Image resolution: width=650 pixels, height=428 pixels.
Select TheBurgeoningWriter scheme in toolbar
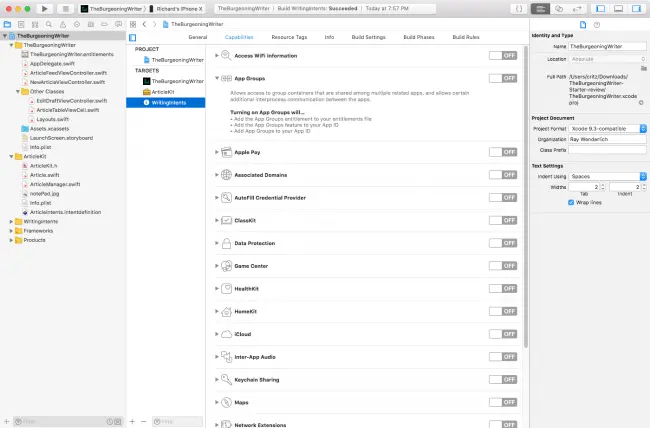[x=112, y=9]
